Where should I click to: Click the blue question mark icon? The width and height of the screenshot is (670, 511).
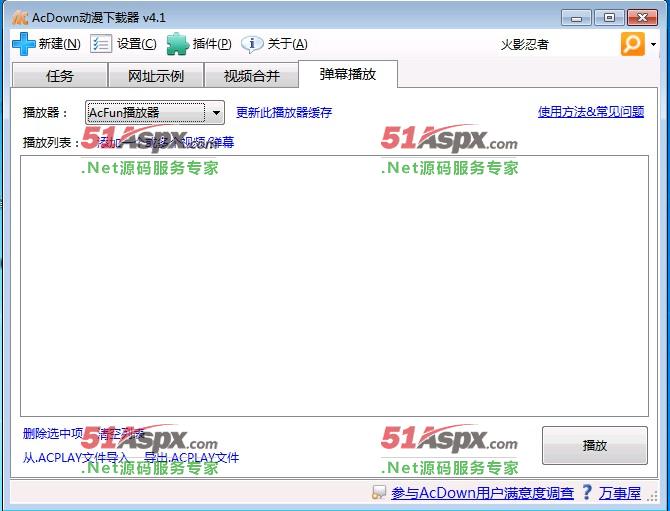point(587,493)
